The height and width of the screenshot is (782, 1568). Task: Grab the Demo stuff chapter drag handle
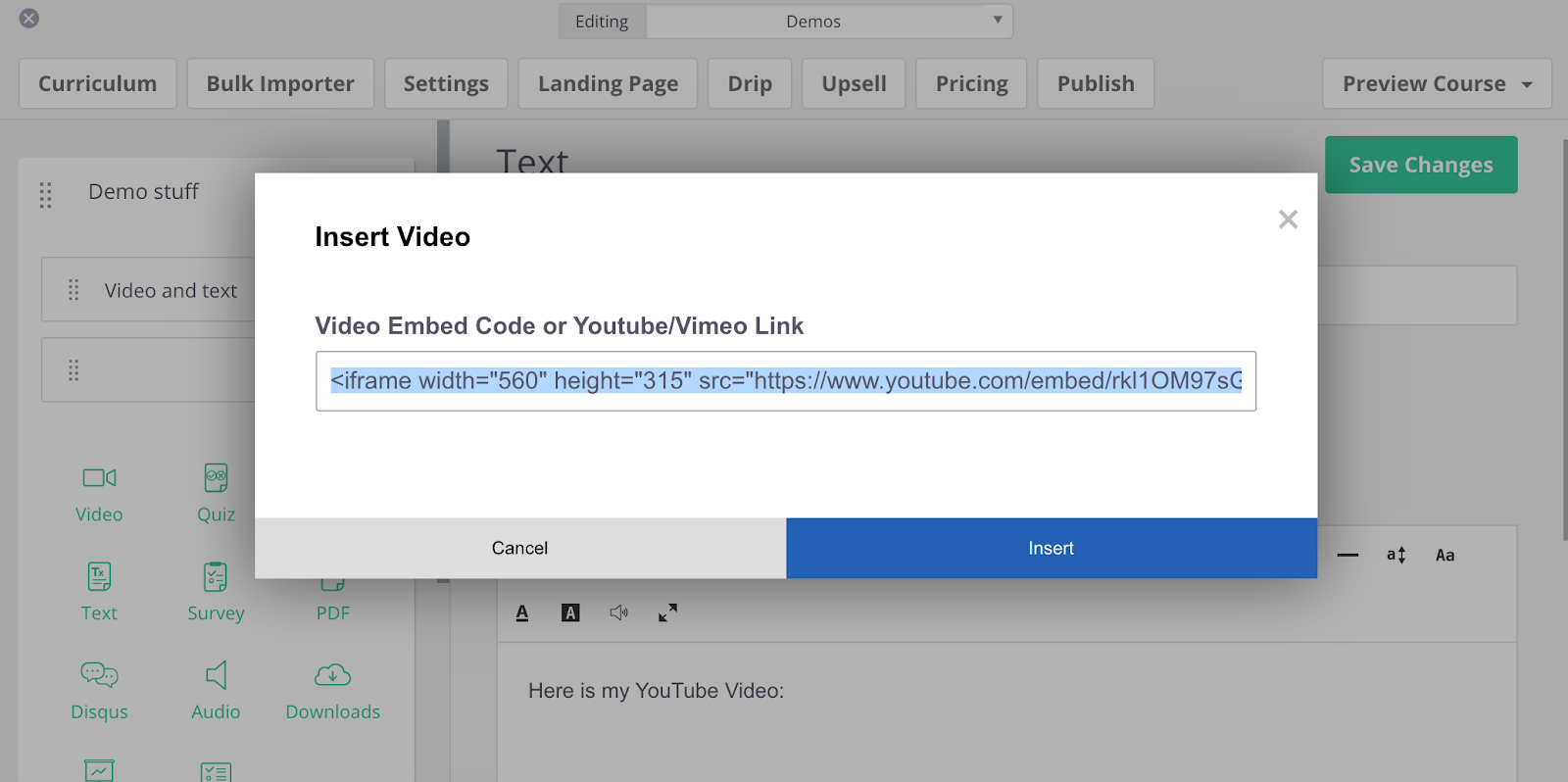pyautogui.click(x=45, y=195)
